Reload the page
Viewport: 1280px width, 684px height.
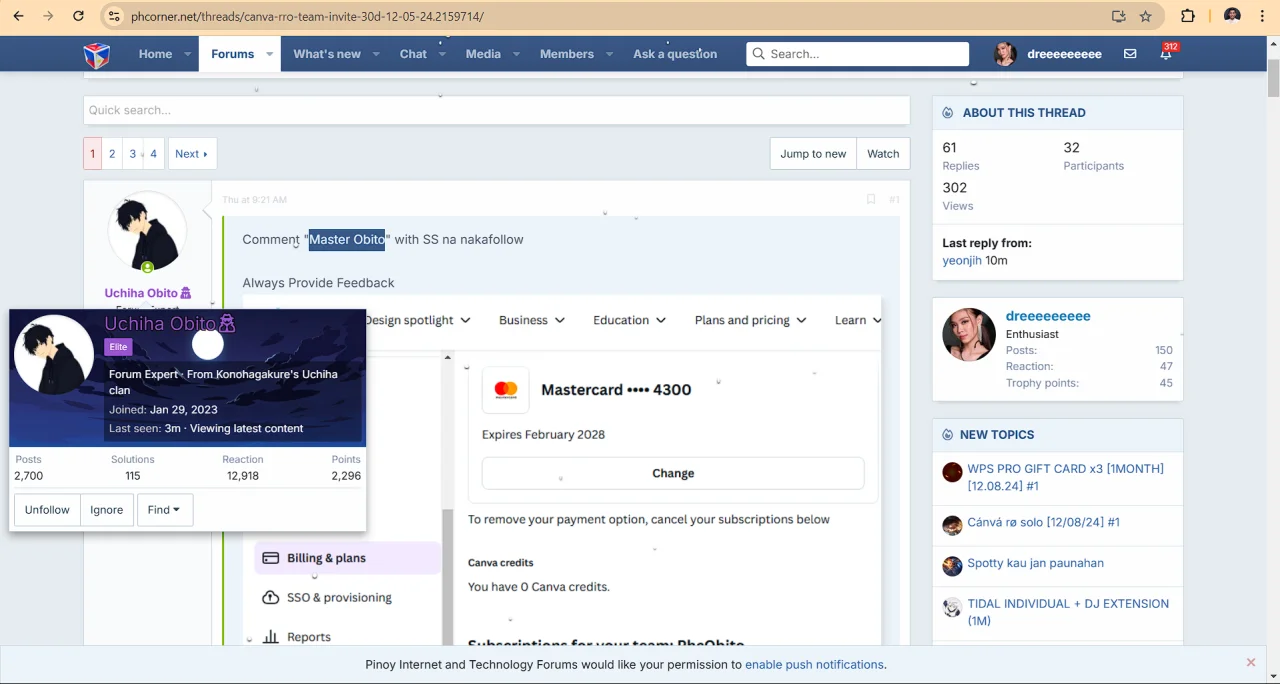[78, 16]
